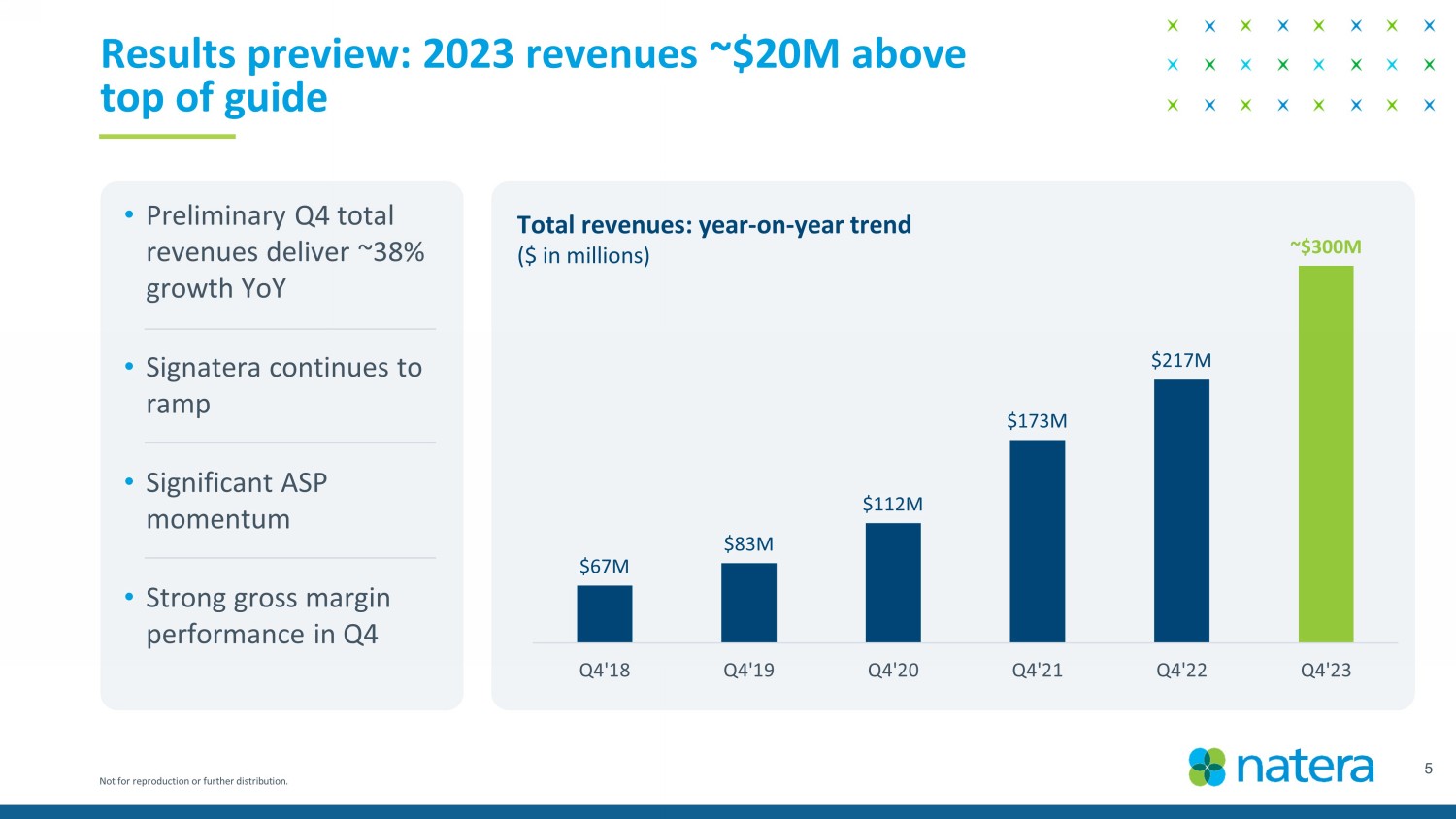Click the 'Significant ASP momentum' bullet
The height and width of the screenshot is (819, 1456).
237,500
